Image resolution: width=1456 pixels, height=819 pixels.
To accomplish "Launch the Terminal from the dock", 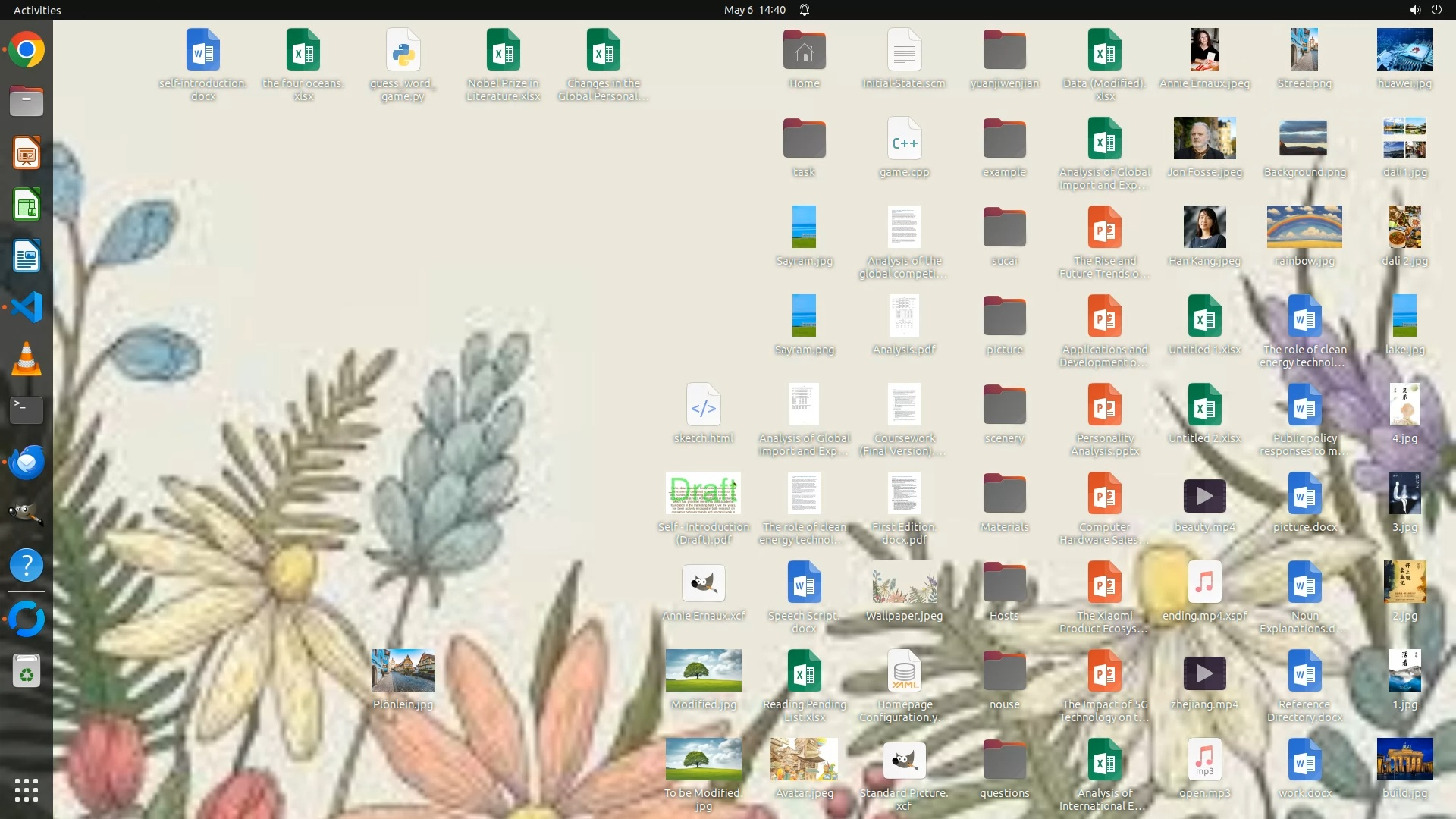I will click(27, 410).
